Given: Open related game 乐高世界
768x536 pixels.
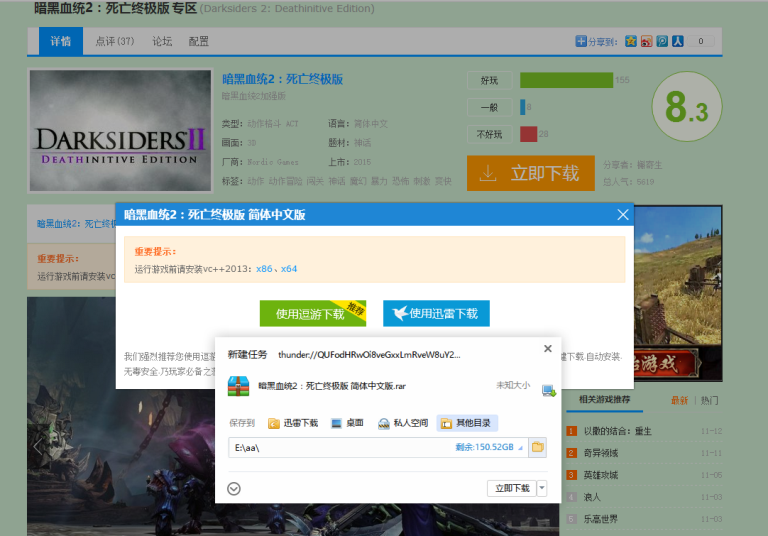Looking at the screenshot, I should pos(601,519).
